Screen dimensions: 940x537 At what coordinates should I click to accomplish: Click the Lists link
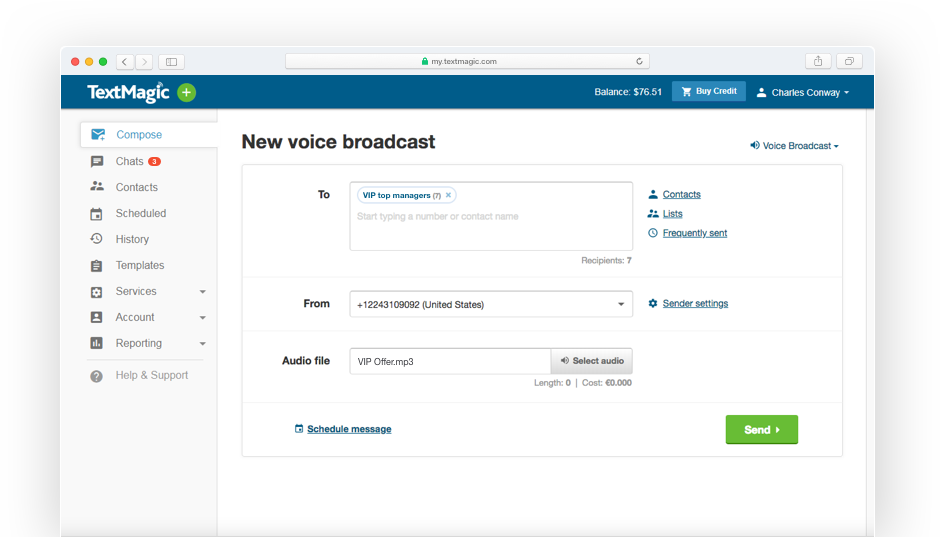[673, 214]
